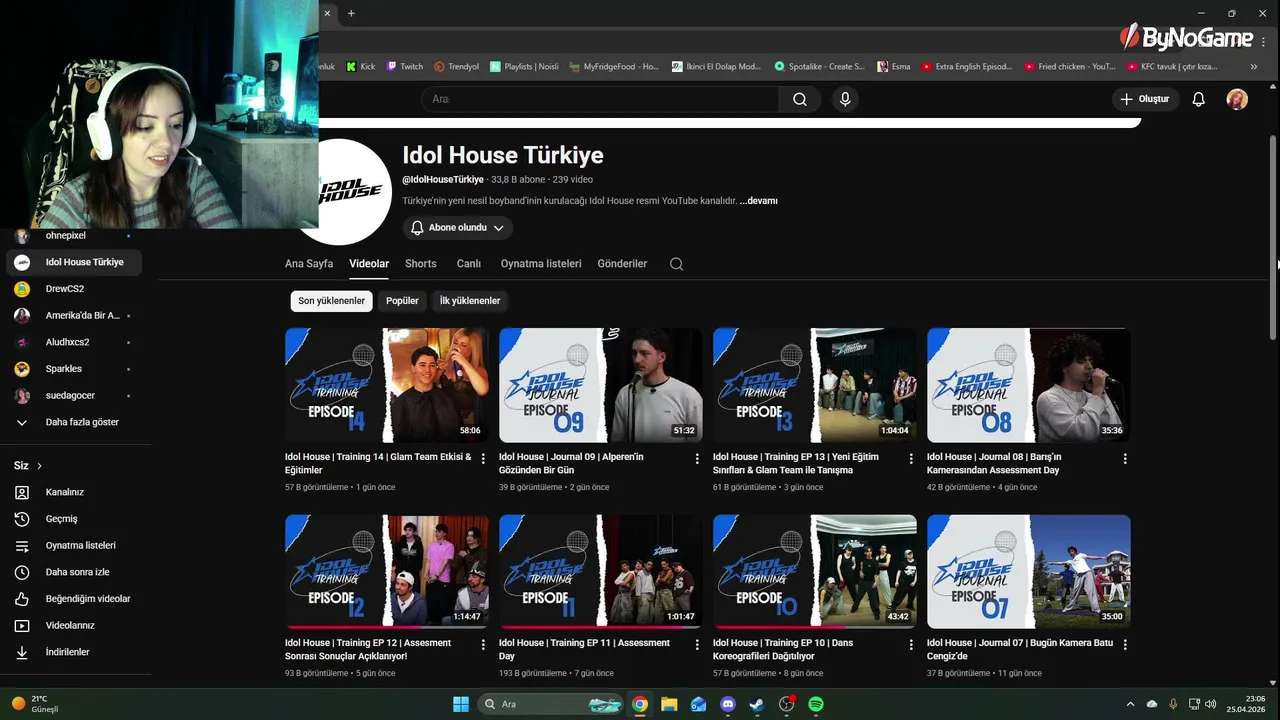Open Journal 09 Alperen'in Gözünden title
This screenshot has height=720, width=1280.
(571, 463)
